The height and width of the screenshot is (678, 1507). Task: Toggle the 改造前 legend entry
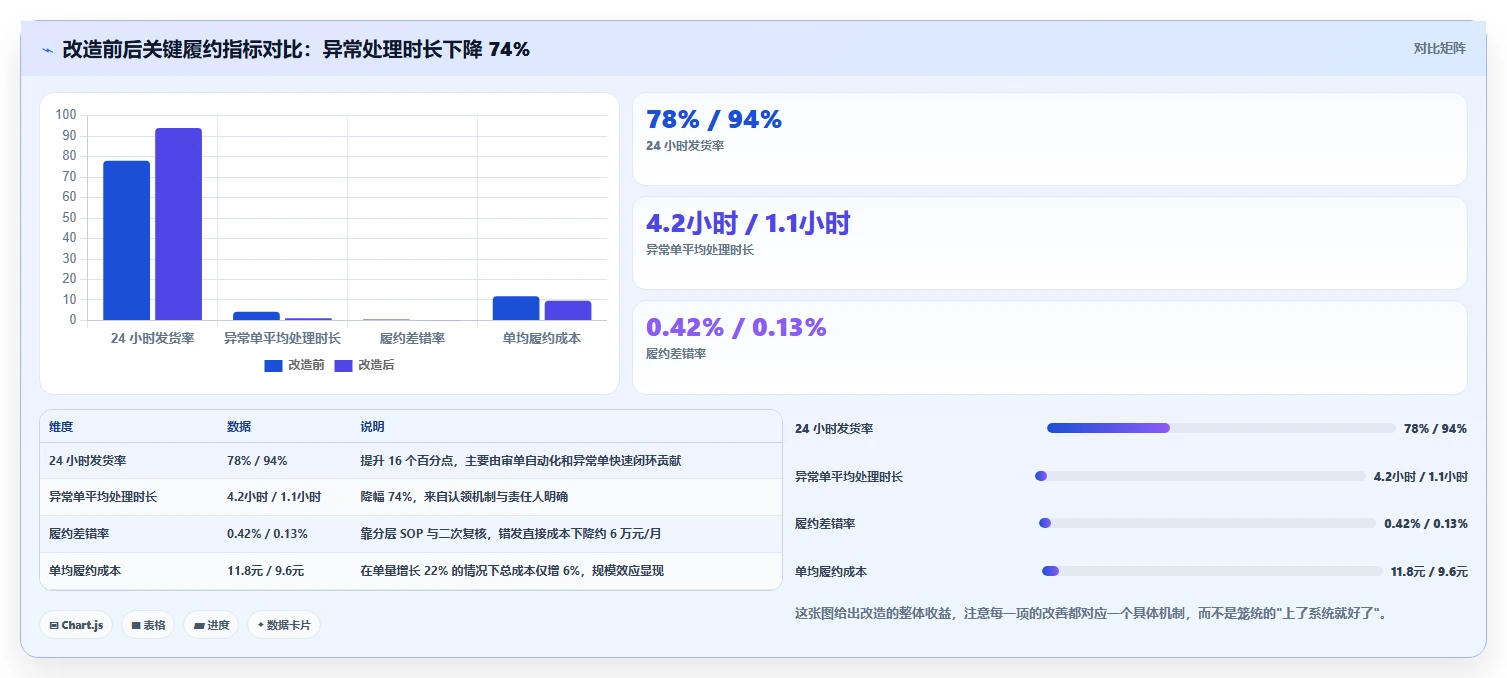pos(294,365)
